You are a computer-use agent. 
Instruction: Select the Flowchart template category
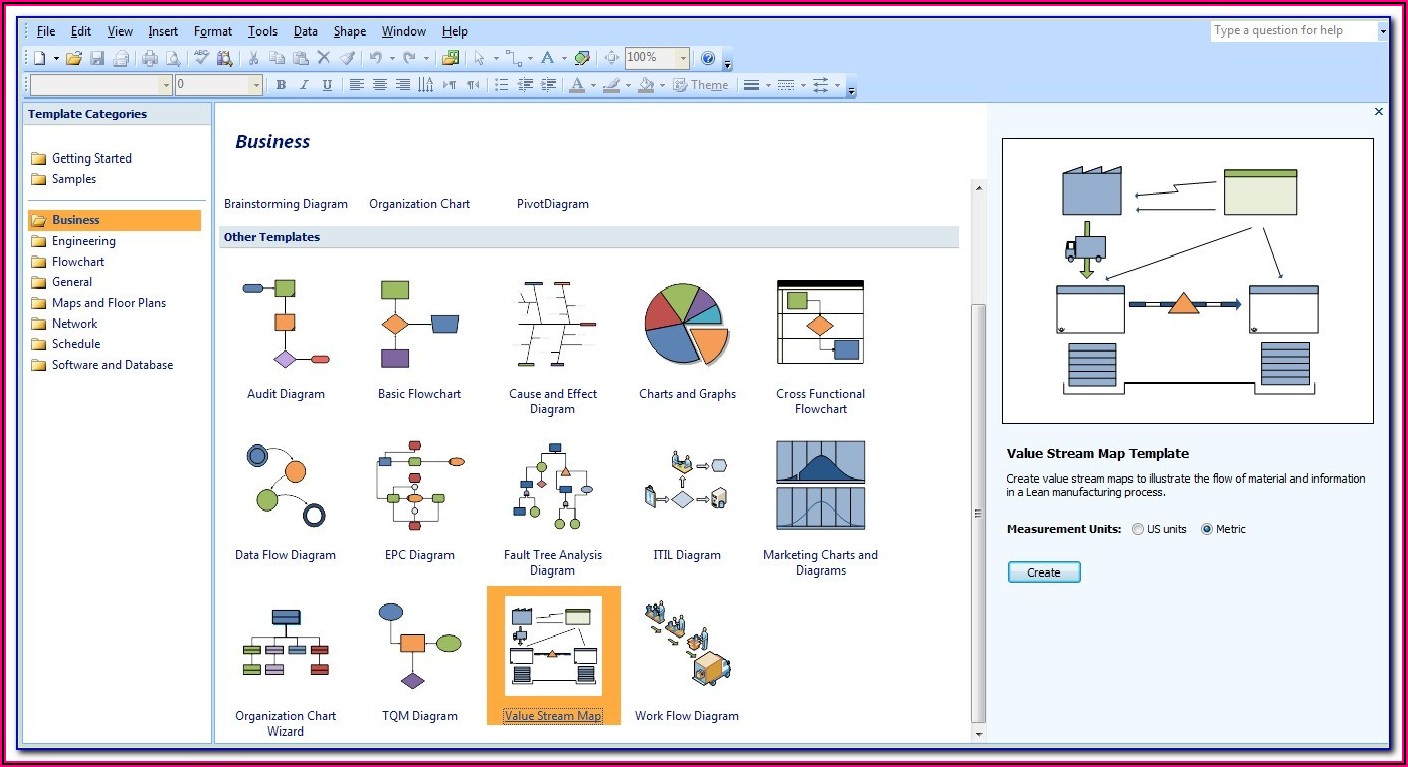point(78,262)
